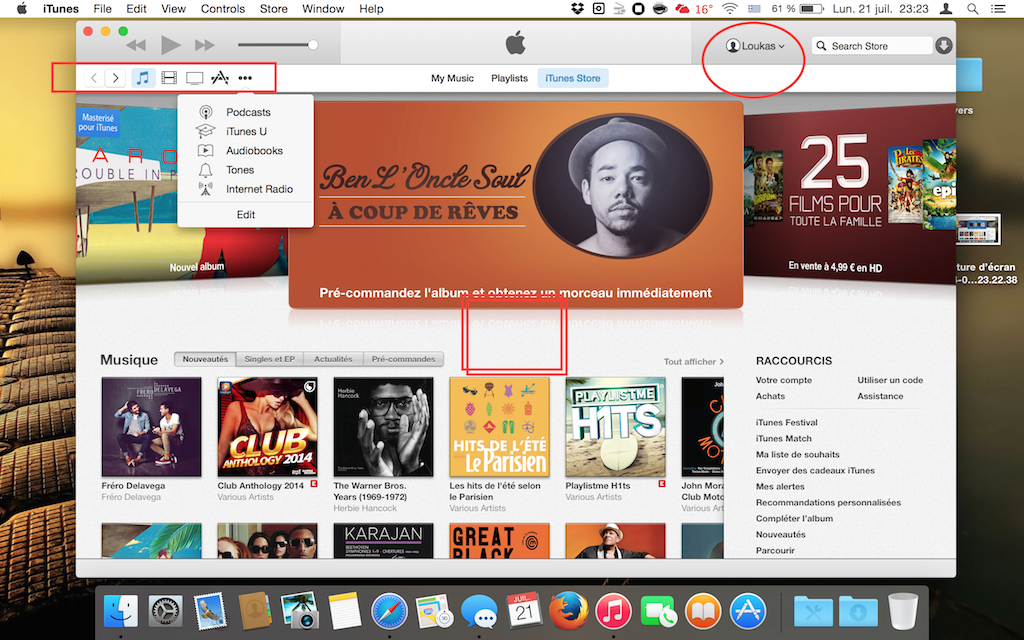Go forward with the right arrow
The height and width of the screenshot is (640, 1024).
coord(116,78)
